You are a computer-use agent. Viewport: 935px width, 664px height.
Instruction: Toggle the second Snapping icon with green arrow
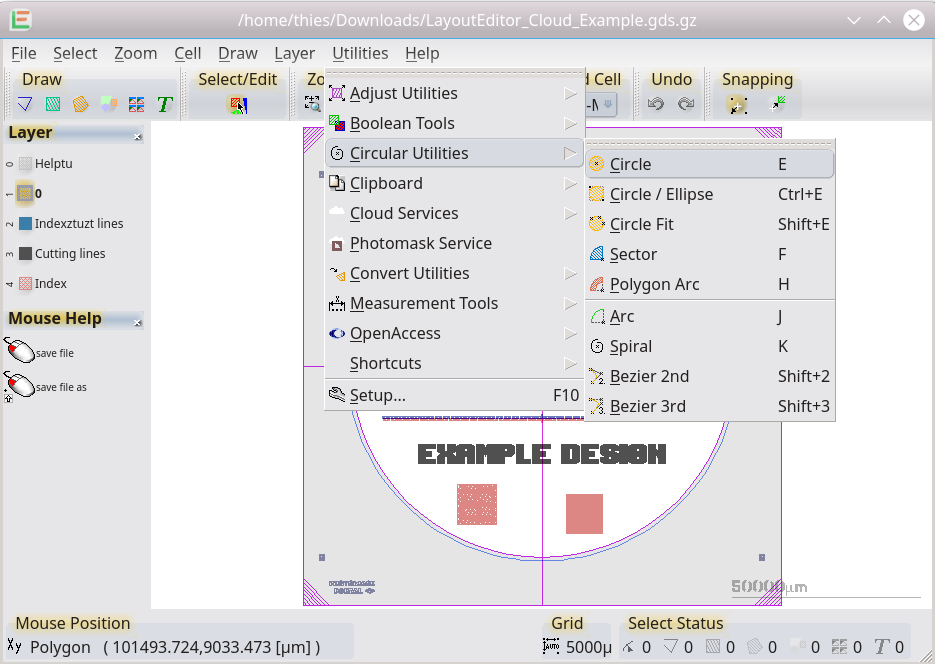pyautogui.click(x=777, y=104)
